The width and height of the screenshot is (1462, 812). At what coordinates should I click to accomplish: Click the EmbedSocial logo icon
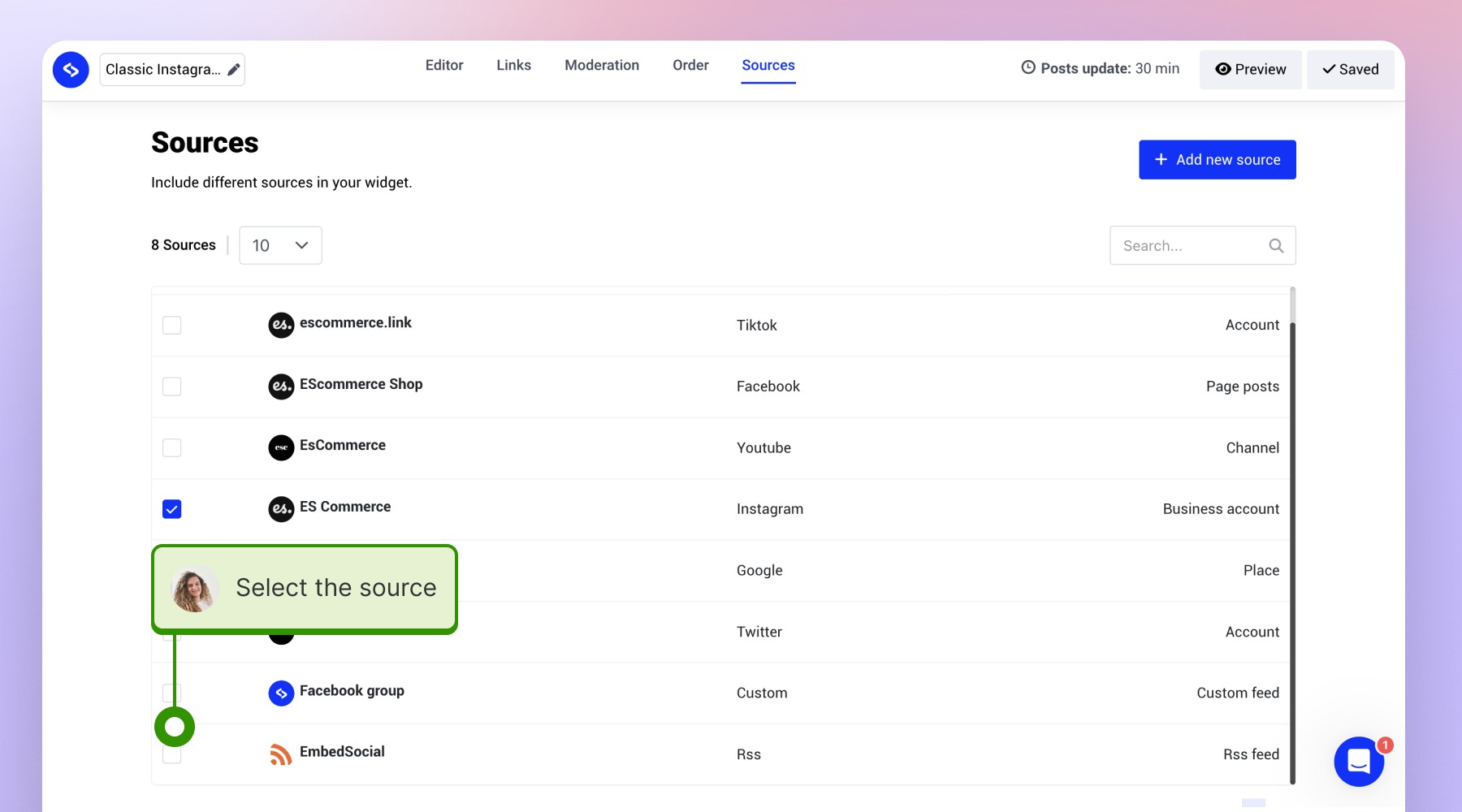pos(71,70)
